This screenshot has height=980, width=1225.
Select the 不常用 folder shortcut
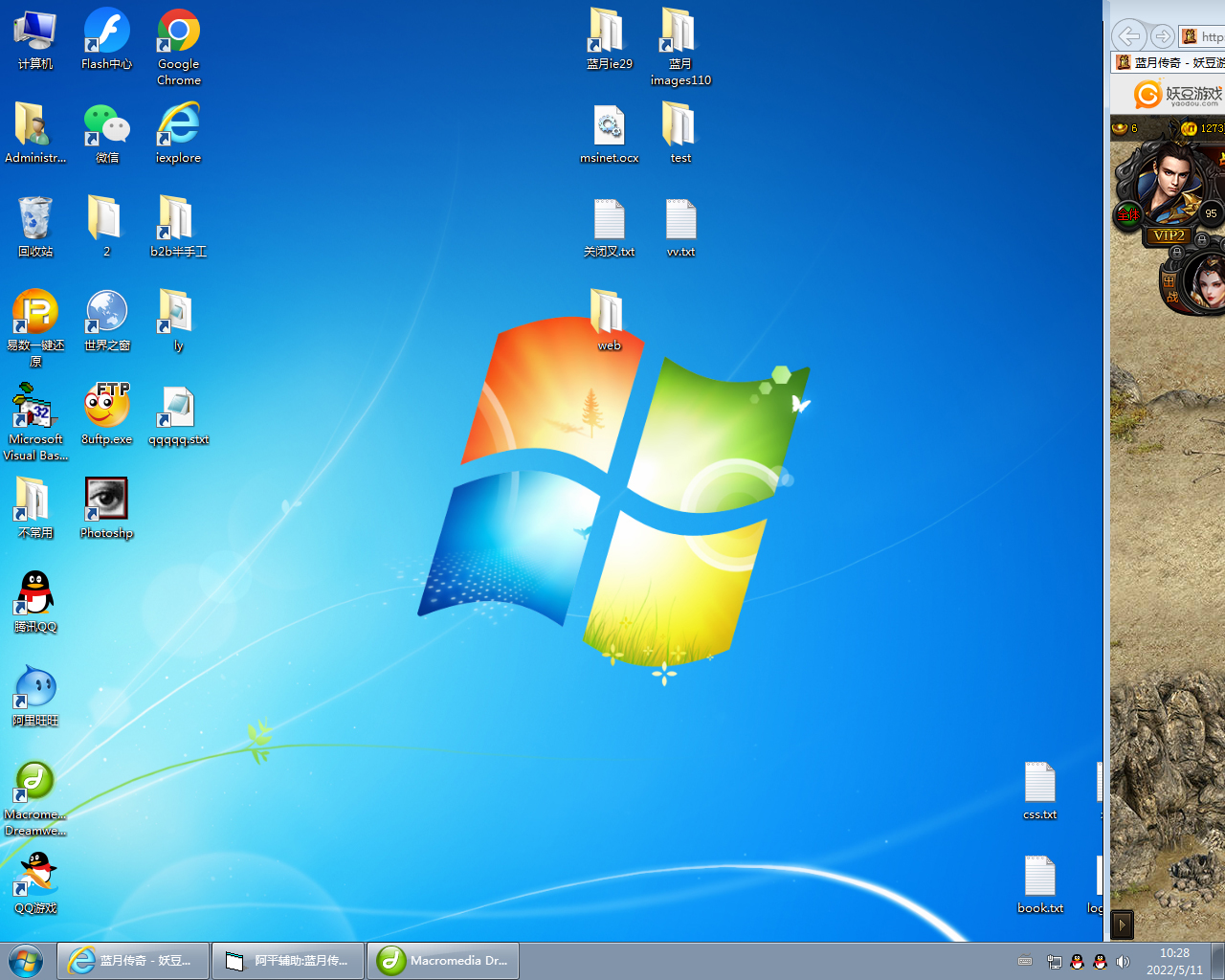point(35,508)
